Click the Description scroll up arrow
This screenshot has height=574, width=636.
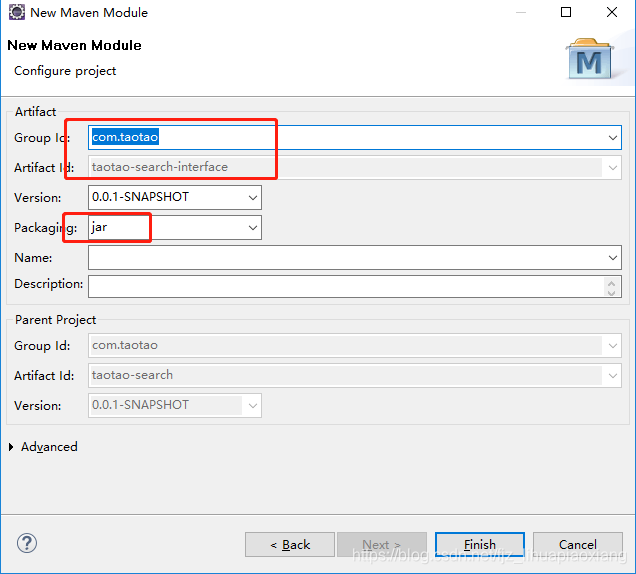612,282
